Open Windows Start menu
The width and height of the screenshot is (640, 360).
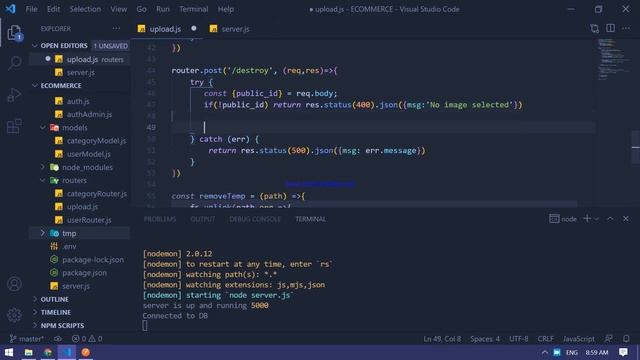(9, 352)
